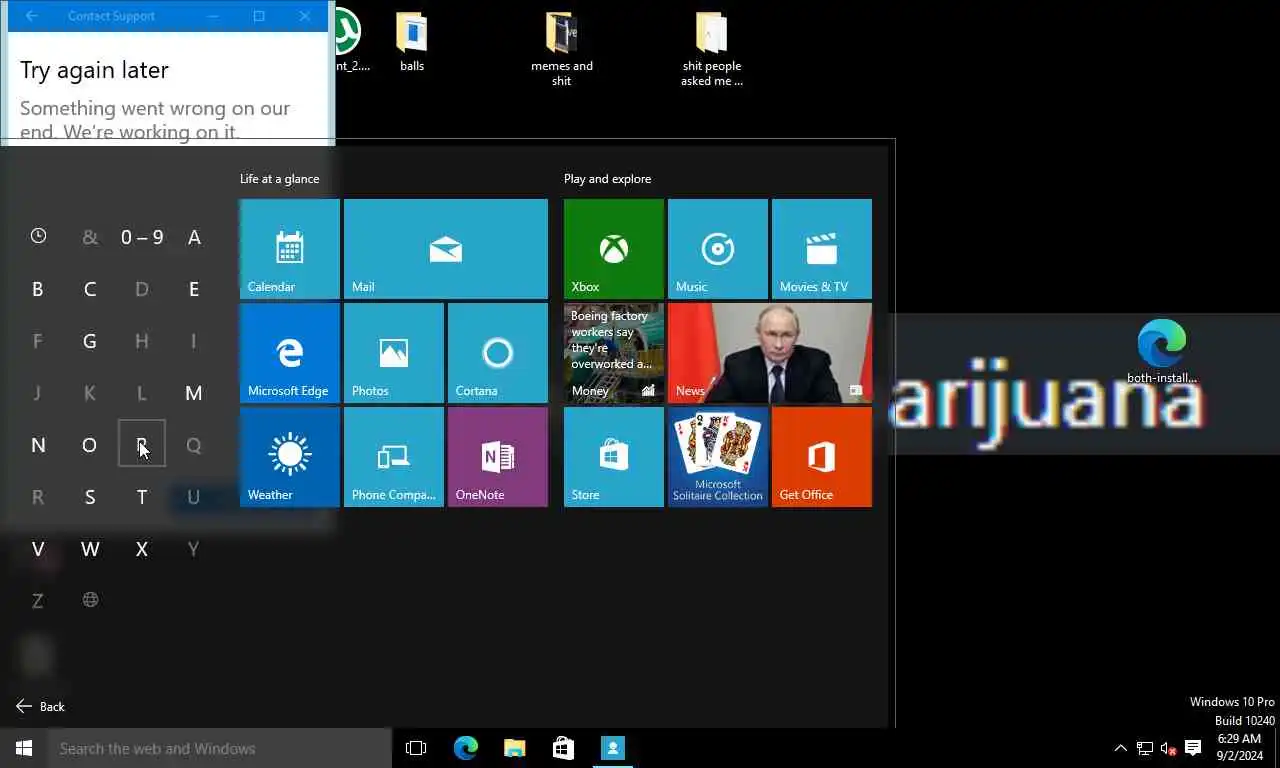Viewport: 1280px width, 768px height.
Task: Open the Photos tile
Action: [394, 353]
